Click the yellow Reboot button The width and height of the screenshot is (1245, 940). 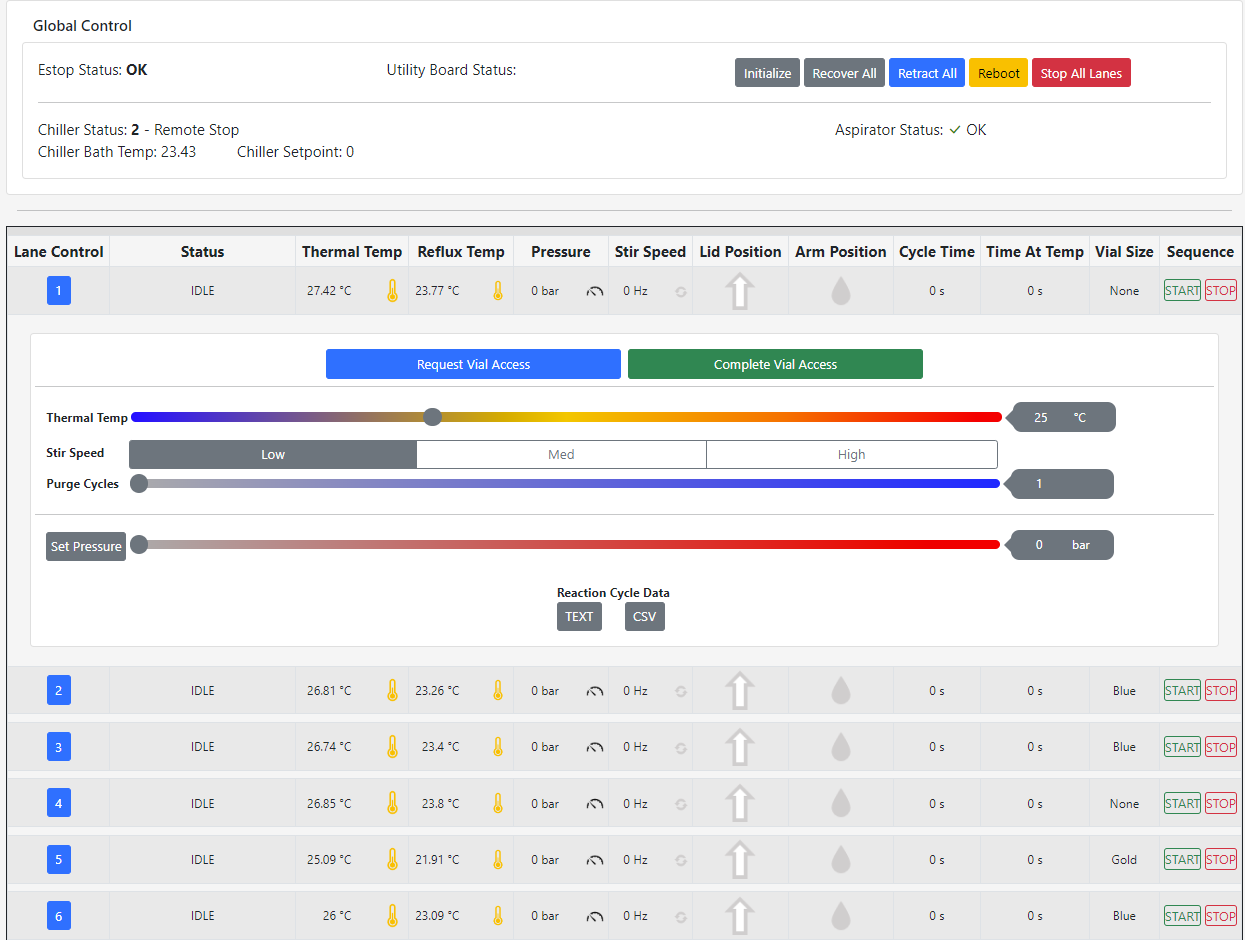(x=998, y=73)
